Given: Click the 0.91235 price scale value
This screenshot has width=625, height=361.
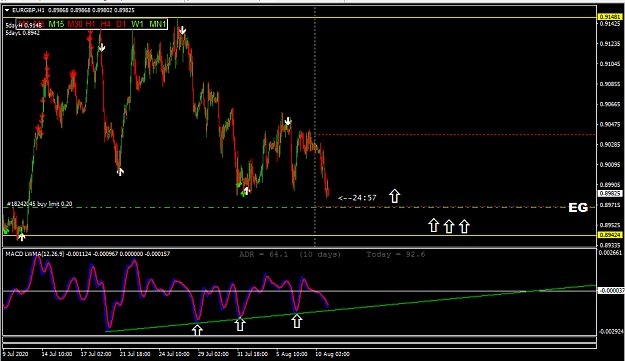Looking at the screenshot, I should [x=610, y=44].
